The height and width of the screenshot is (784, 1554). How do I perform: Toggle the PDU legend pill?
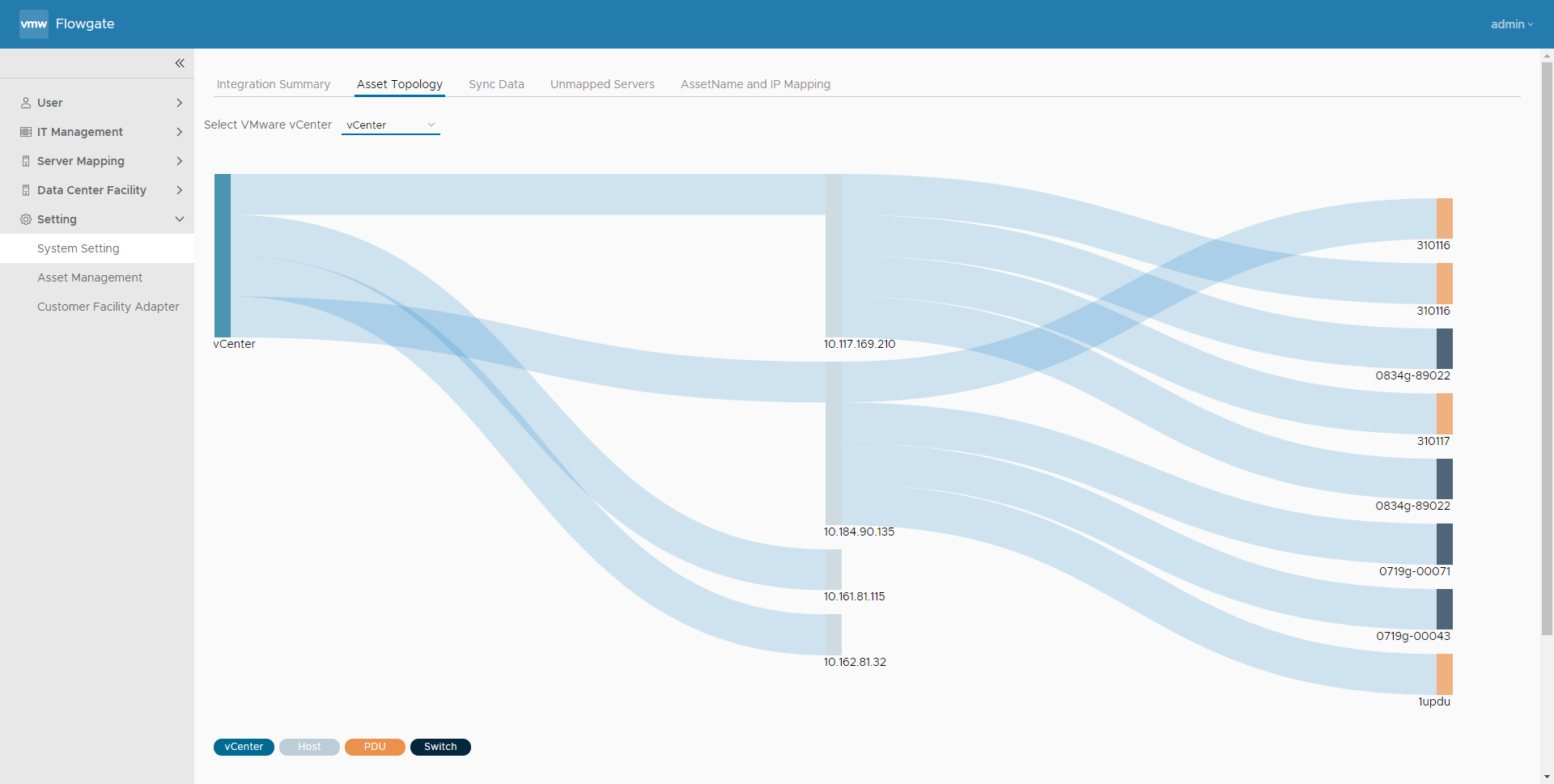point(375,747)
